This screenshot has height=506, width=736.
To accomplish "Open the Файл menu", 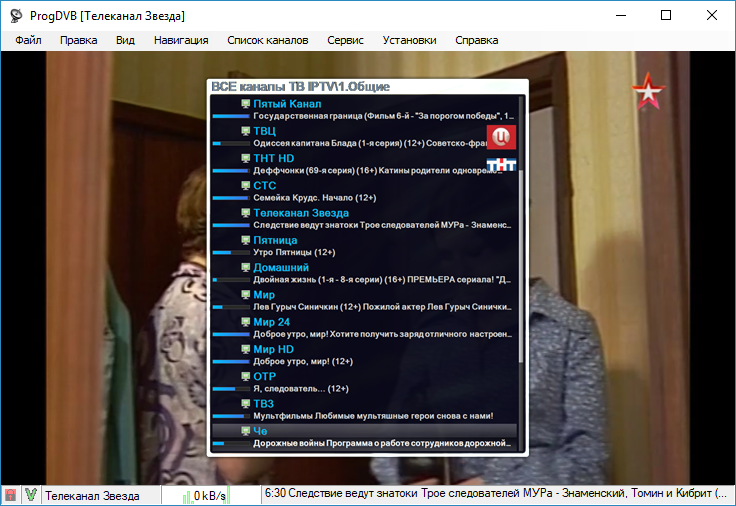I will coord(28,40).
